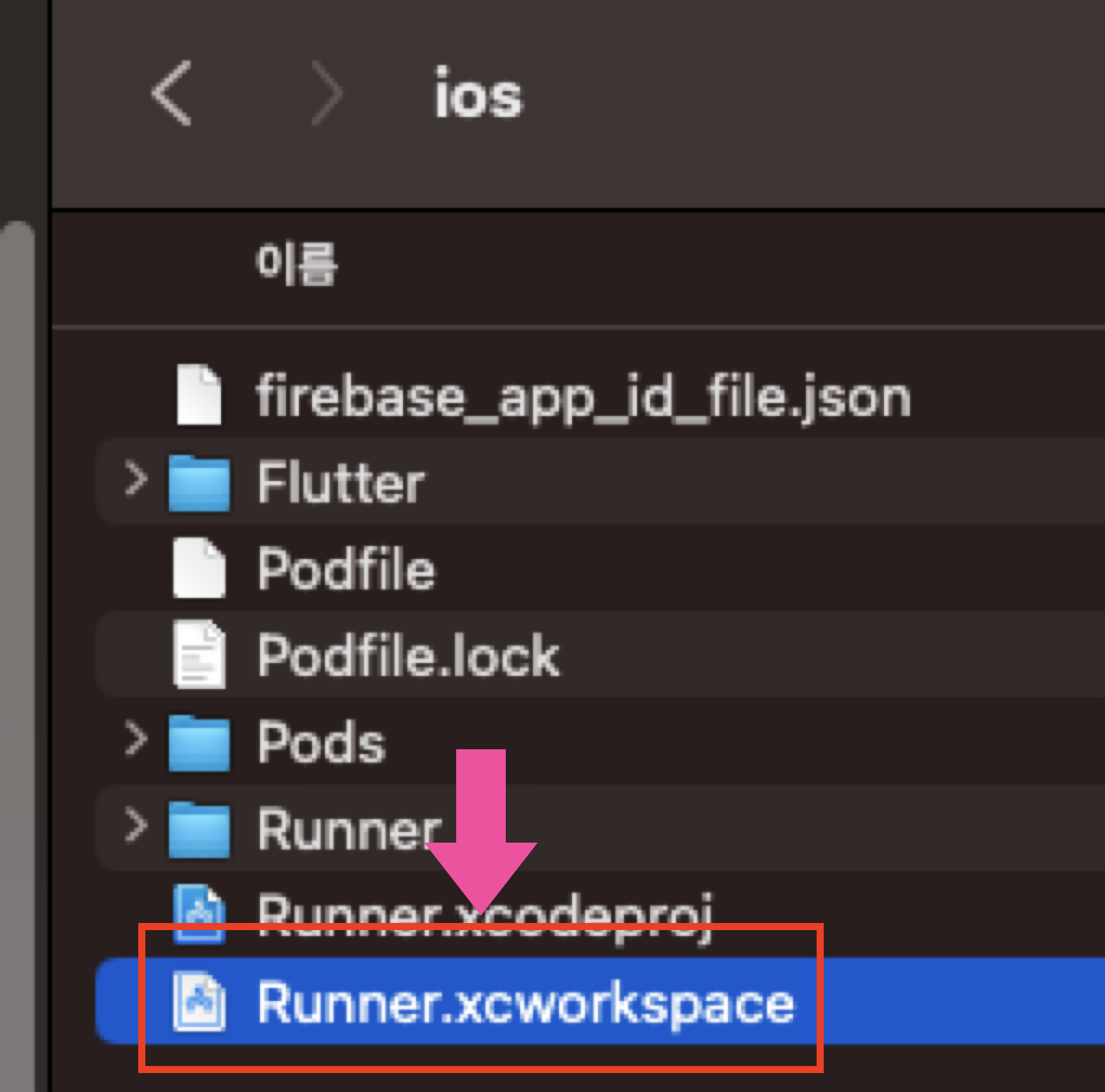Select the Pods folder name
Screen dimensions: 1105x1092
[321, 742]
